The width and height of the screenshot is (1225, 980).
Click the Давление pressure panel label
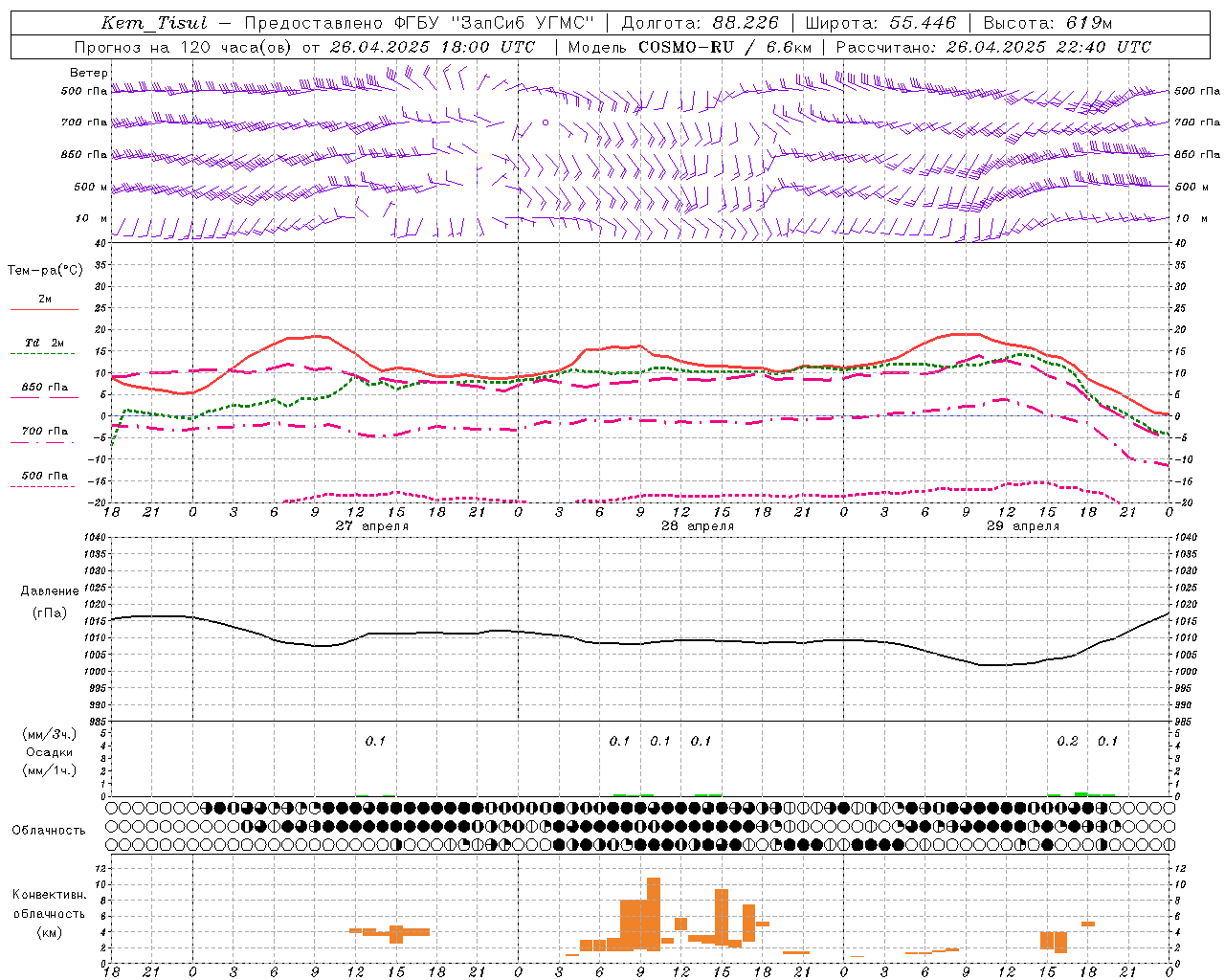(50, 591)
